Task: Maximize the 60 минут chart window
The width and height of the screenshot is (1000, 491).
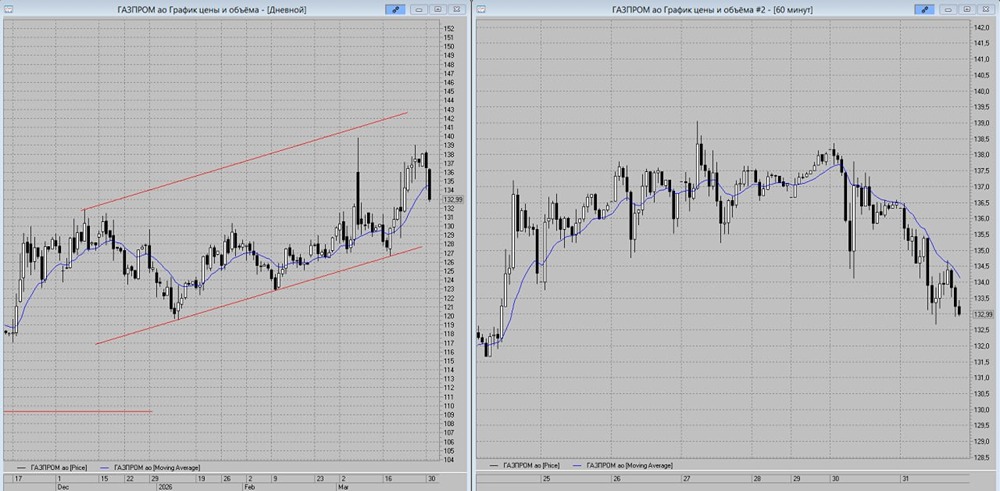Action: (967, 10)
